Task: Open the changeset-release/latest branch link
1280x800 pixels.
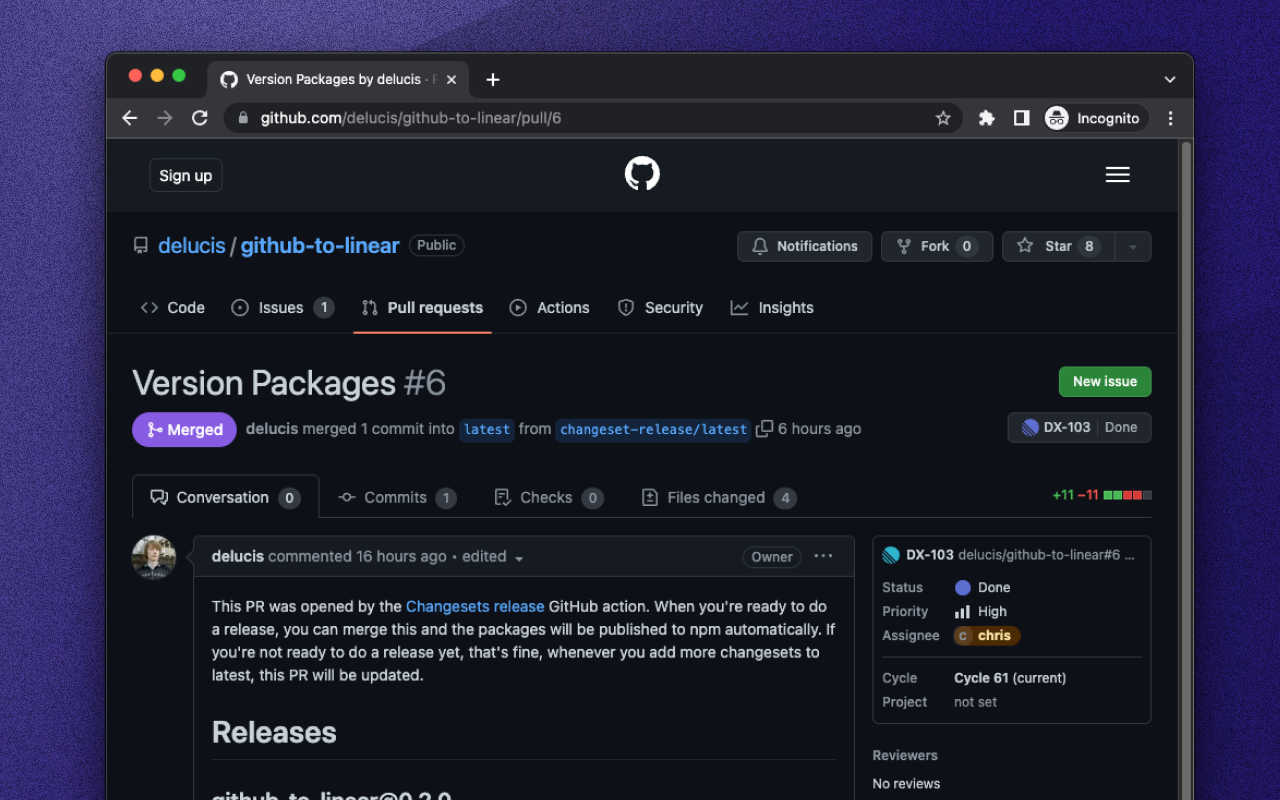Action: click(x=653, y=429)
